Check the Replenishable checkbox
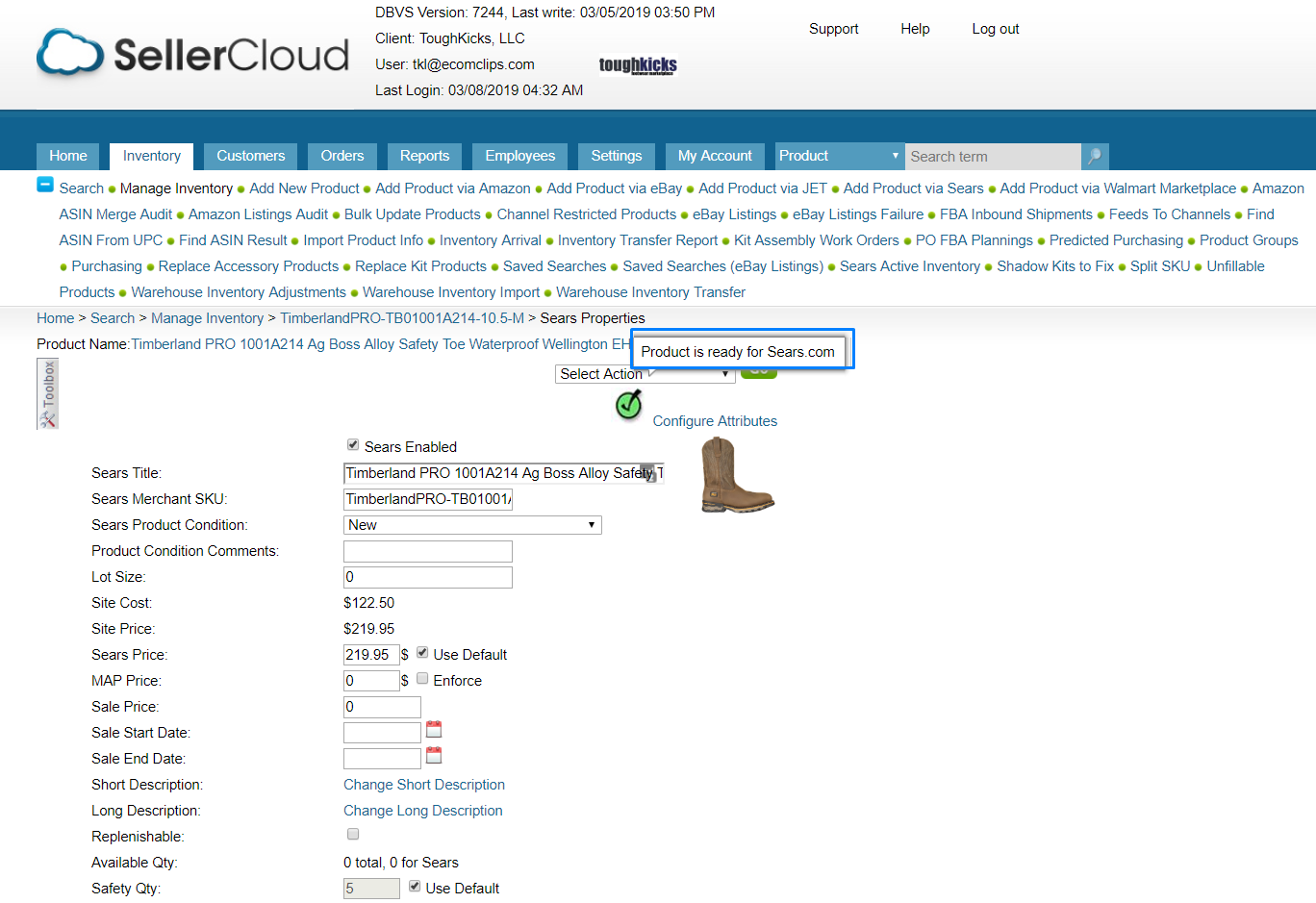Screen dimensions: 1316x903 (x=353, y=835)
